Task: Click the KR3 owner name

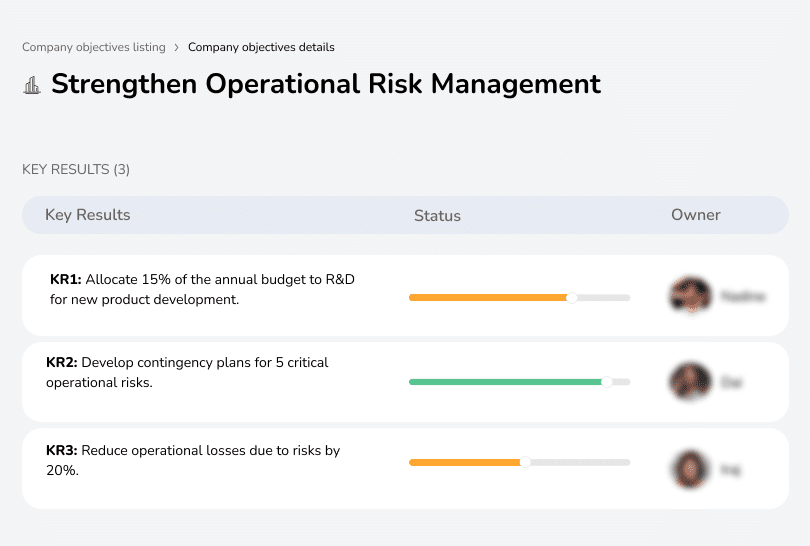Action: (730, 470)
